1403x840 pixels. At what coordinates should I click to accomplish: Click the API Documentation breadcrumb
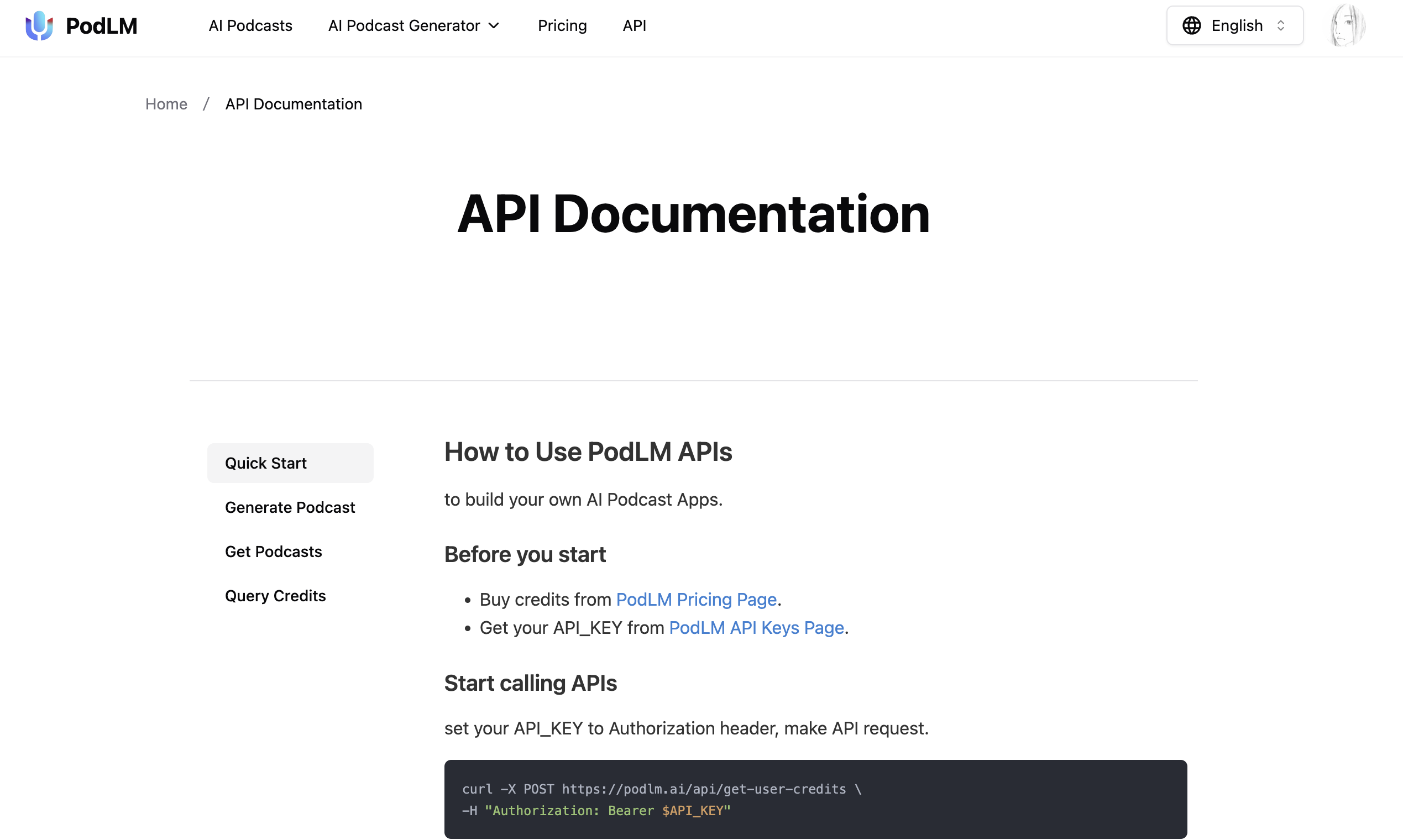point(294,104)
